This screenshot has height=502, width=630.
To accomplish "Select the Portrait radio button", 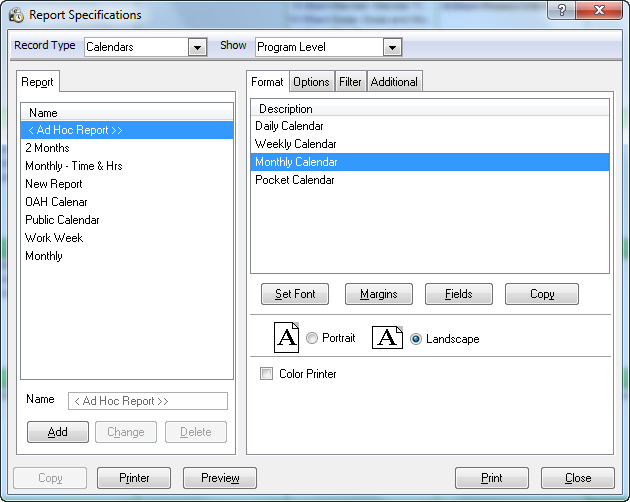I will point(312,338).
